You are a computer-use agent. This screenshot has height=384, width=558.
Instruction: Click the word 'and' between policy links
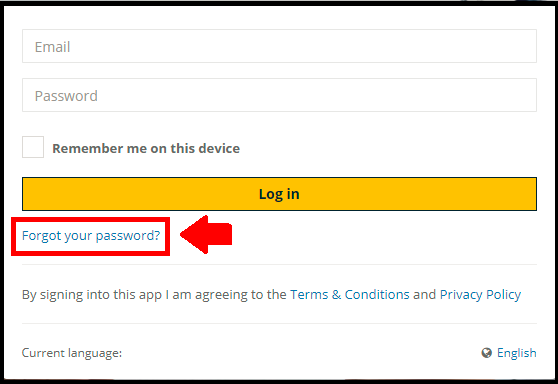pyautogui.click(x=425, y=295)
